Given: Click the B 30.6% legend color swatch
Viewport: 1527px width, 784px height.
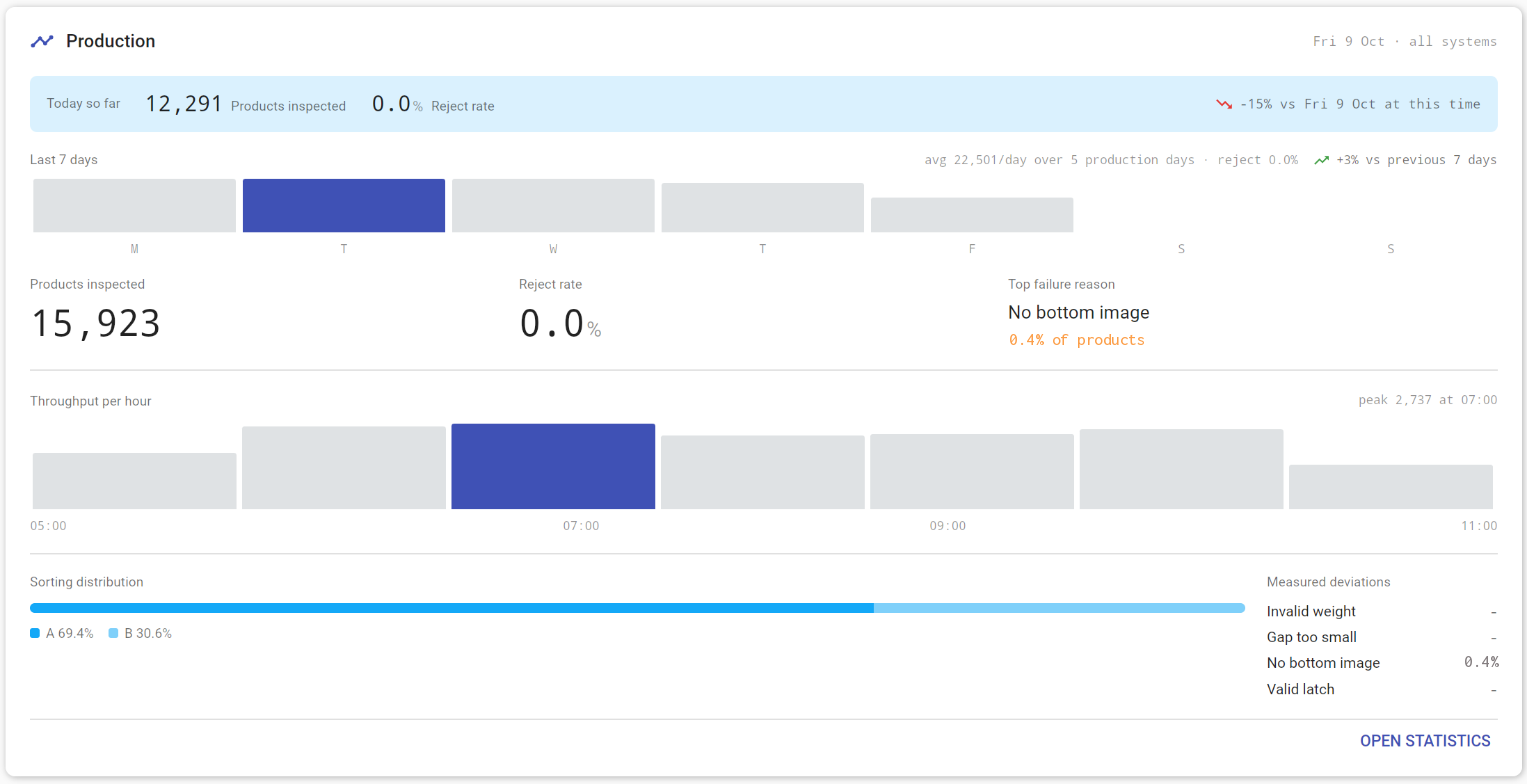Looking at the screenshot, I should point(114,633).
